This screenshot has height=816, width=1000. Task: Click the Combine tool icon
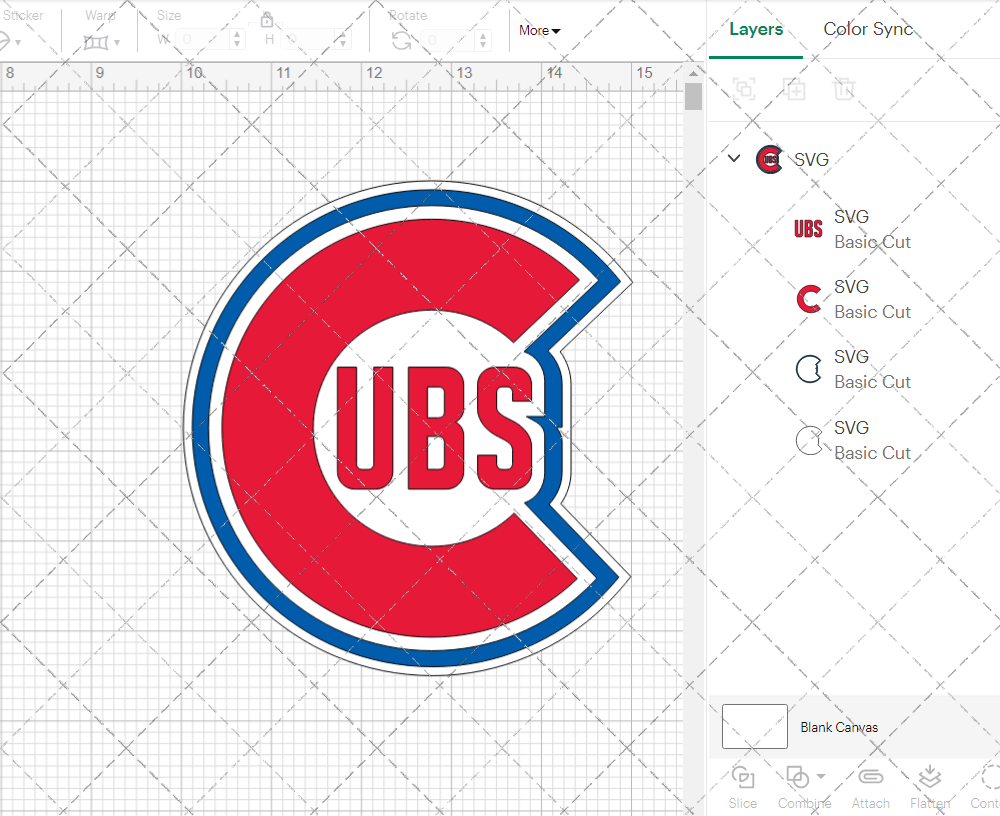(797, 777)
